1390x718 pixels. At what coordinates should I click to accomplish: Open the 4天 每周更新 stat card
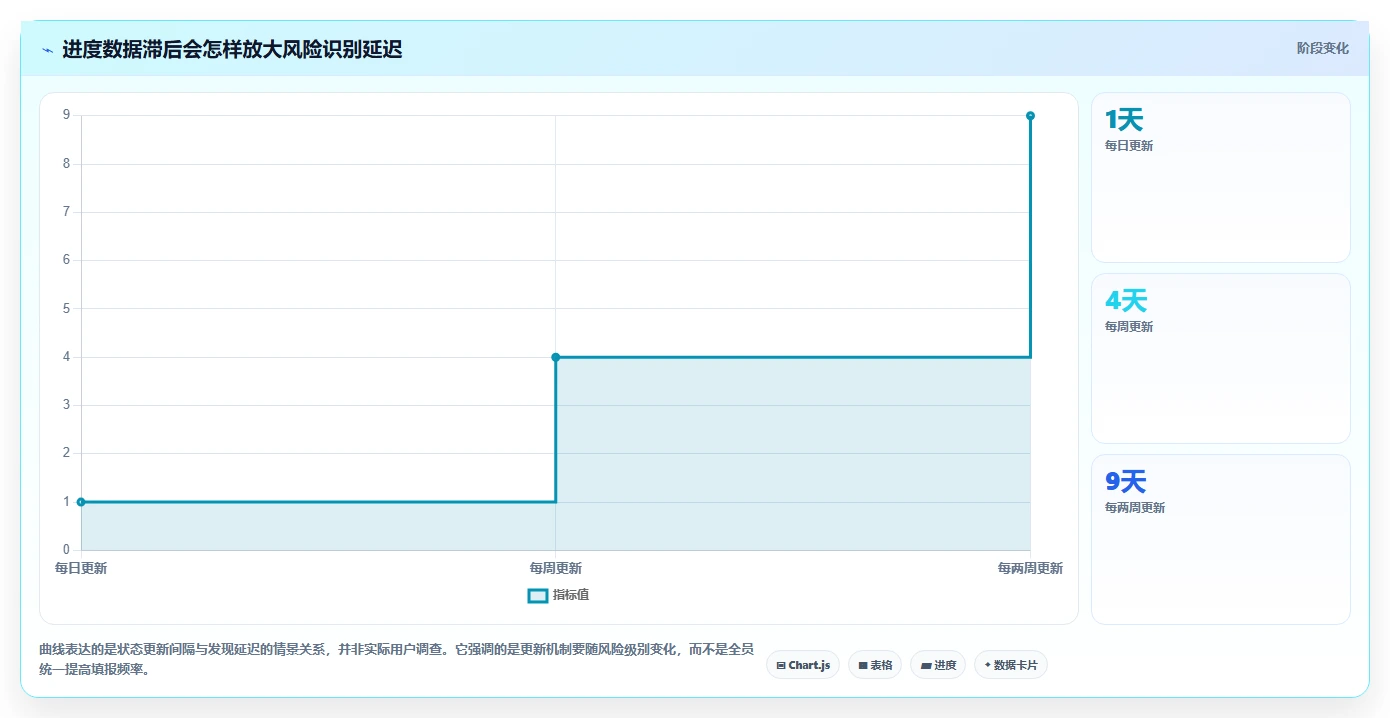(x=1221, y=358)
